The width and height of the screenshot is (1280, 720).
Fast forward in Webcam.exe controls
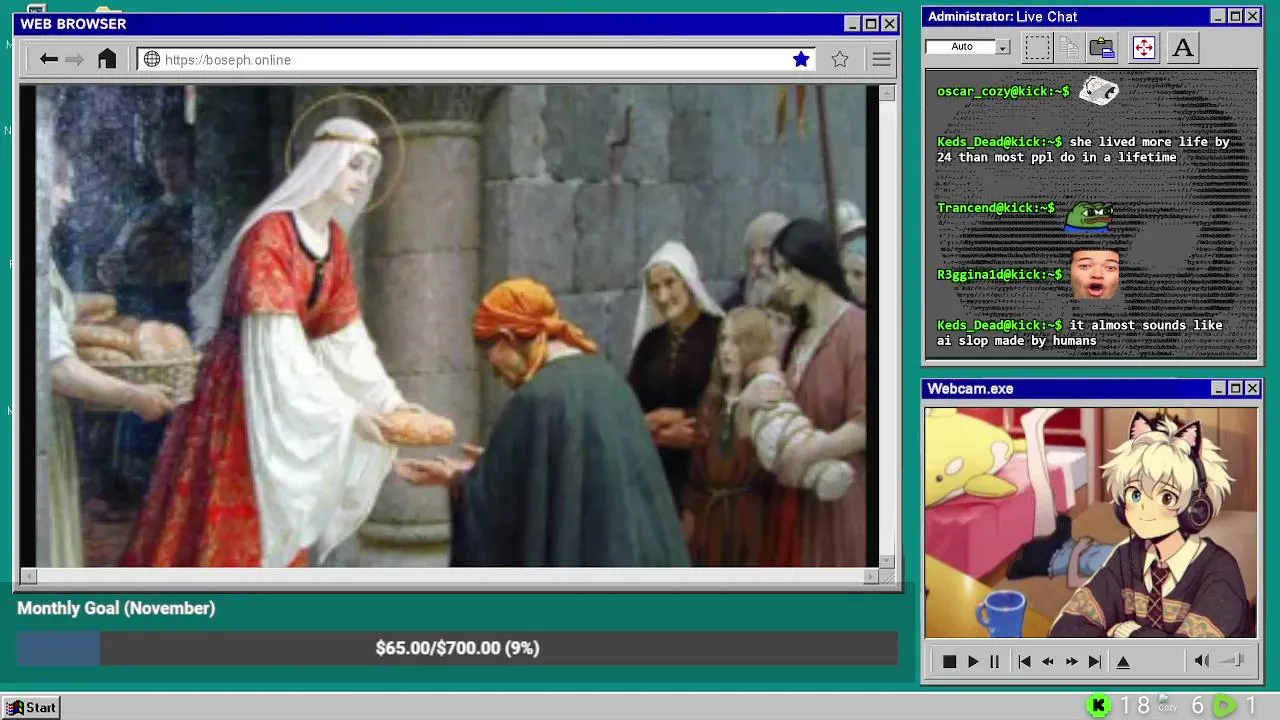[1072, 661]
